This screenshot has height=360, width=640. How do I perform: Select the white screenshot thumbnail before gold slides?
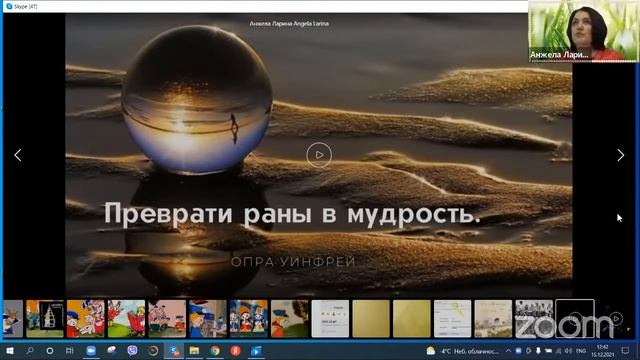coord(330,319)
